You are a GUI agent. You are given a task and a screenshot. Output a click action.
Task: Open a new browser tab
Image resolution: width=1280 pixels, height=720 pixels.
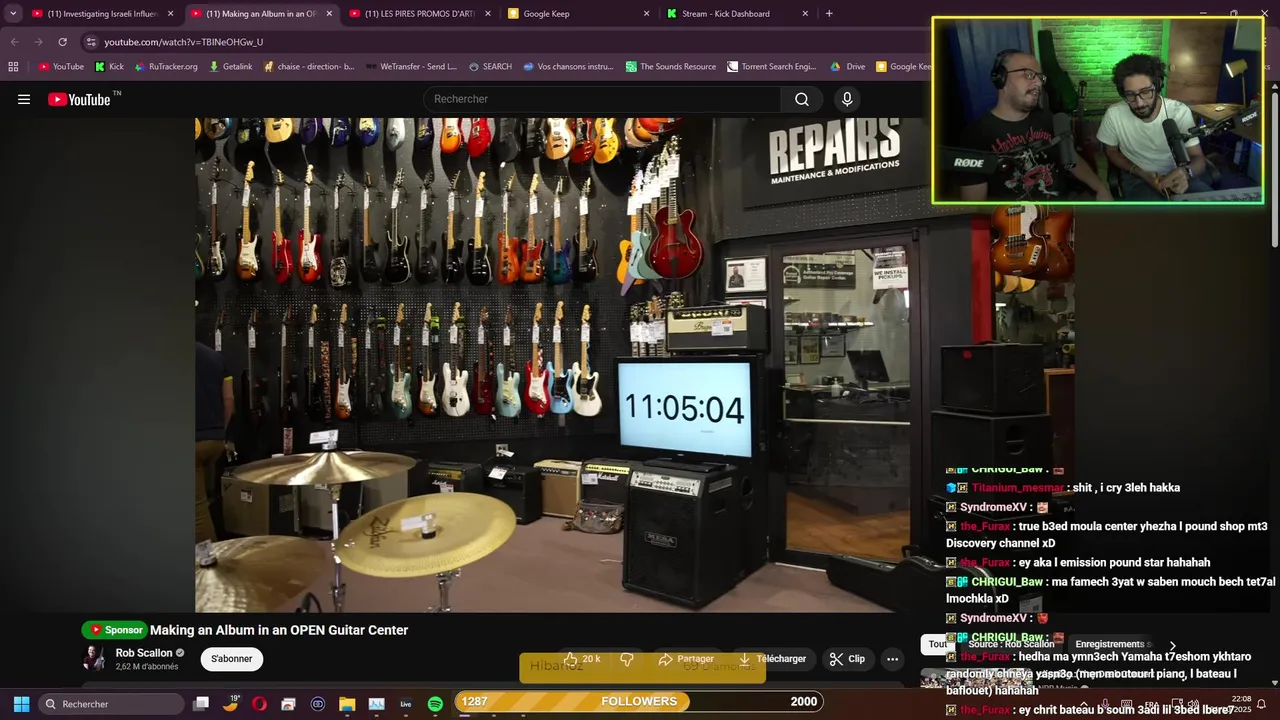coord(829,14)
